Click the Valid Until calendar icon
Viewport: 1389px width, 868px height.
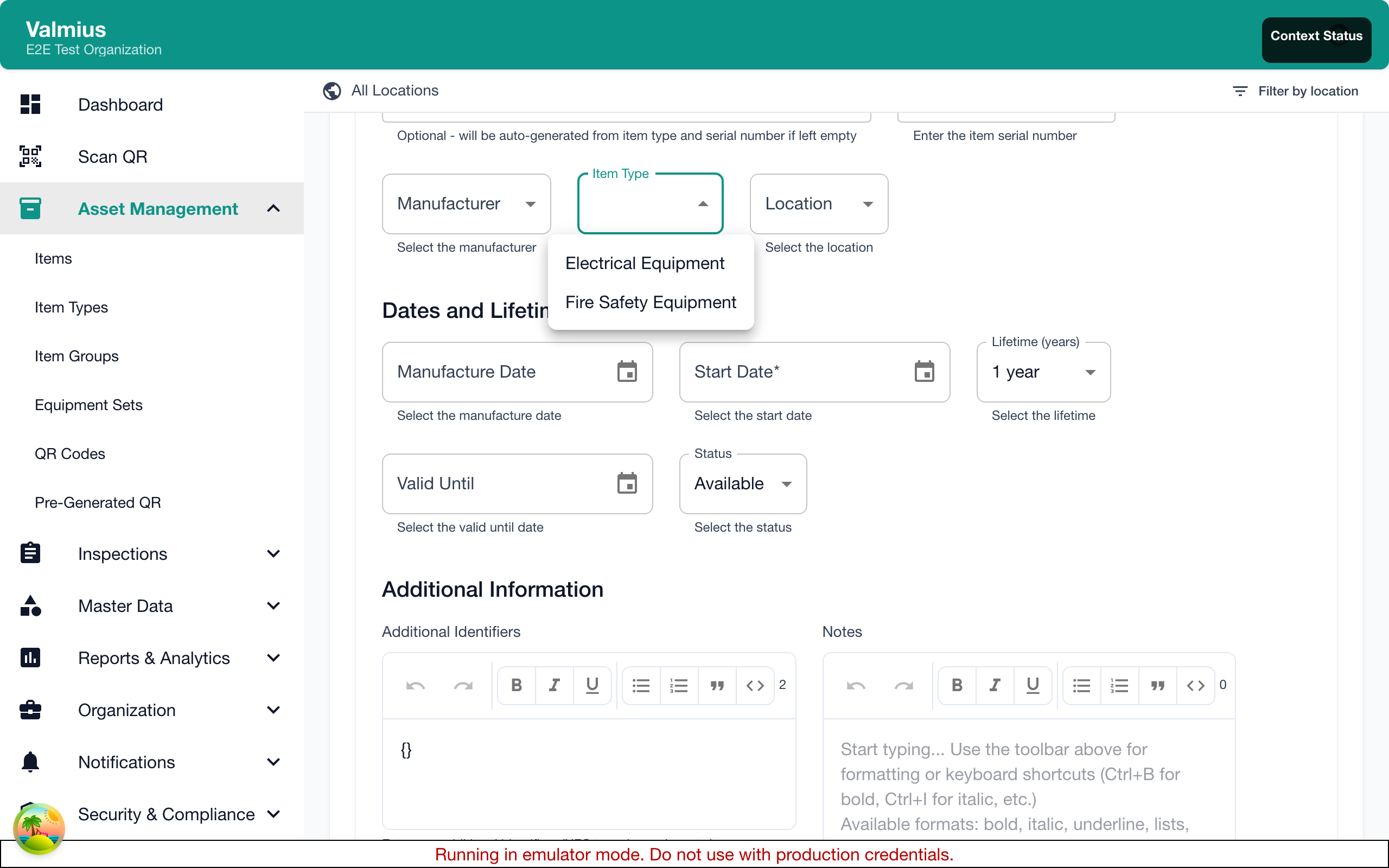point(627,483)
